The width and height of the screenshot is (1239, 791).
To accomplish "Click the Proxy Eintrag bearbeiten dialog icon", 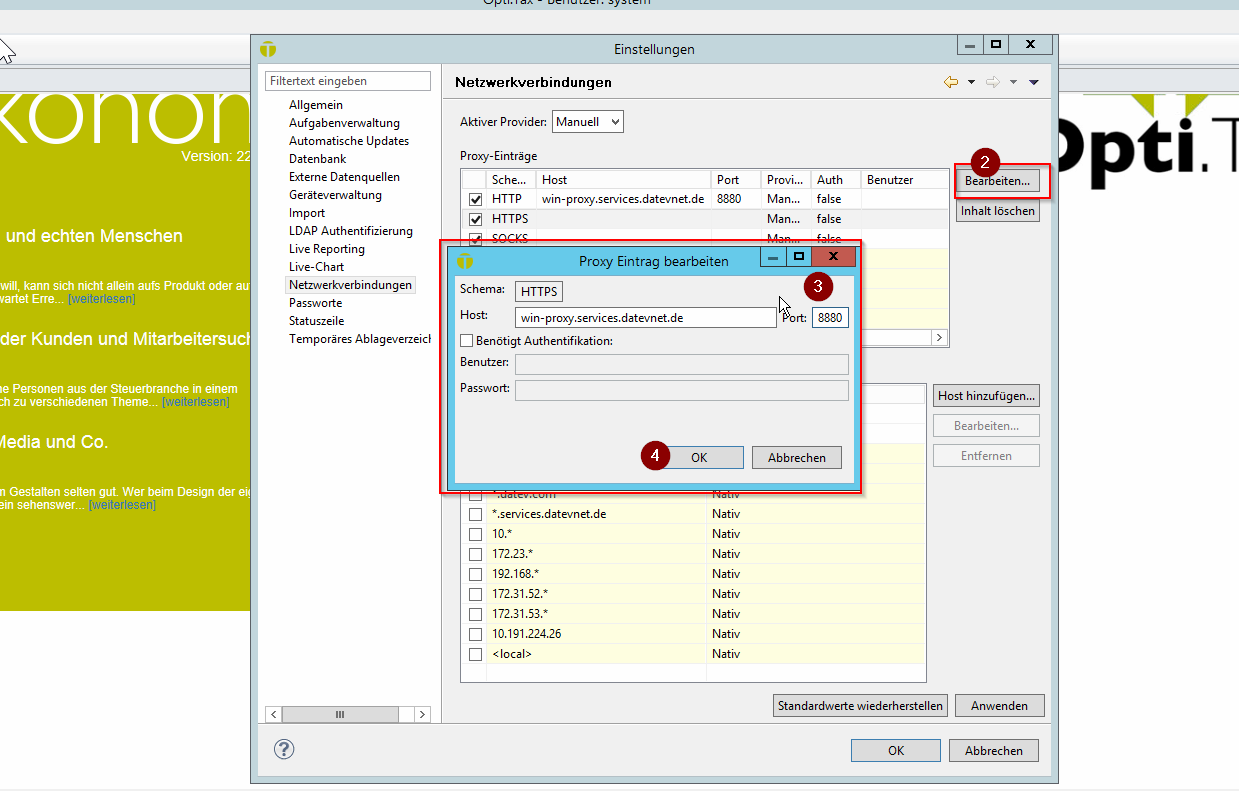I will tap(465, 261).
